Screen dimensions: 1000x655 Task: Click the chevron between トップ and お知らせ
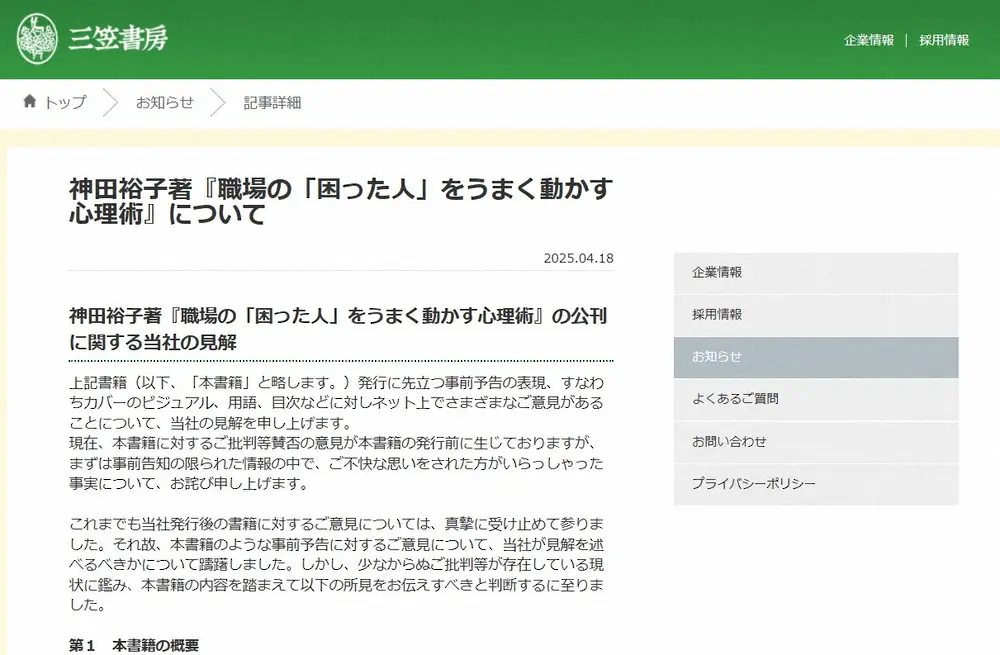112,101
